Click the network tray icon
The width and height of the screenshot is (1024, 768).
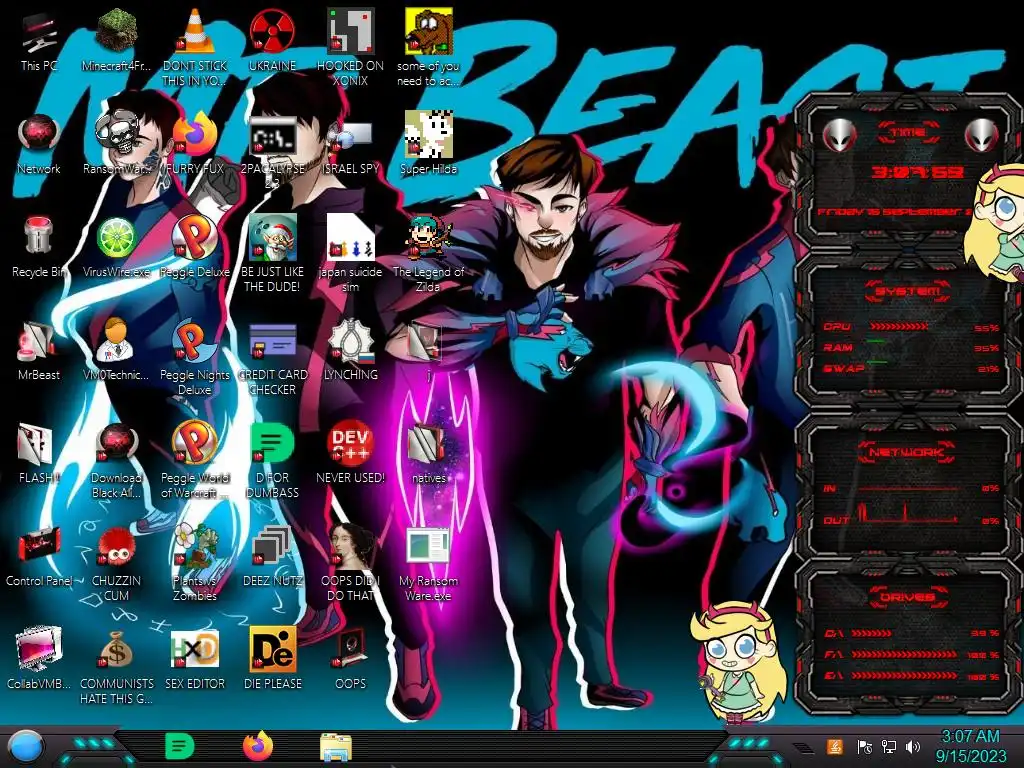tap(888, 747)
